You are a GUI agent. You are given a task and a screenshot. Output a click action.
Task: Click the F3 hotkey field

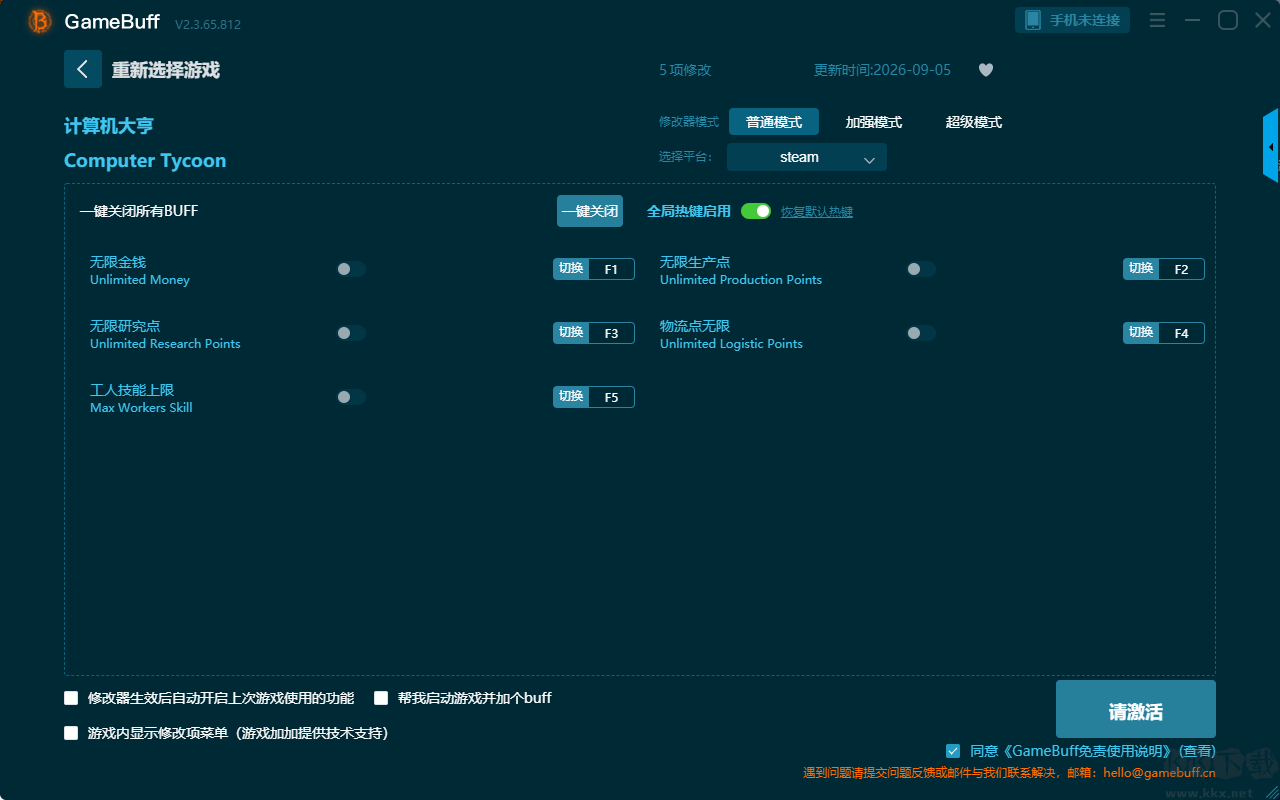click(x=612, y=333)
